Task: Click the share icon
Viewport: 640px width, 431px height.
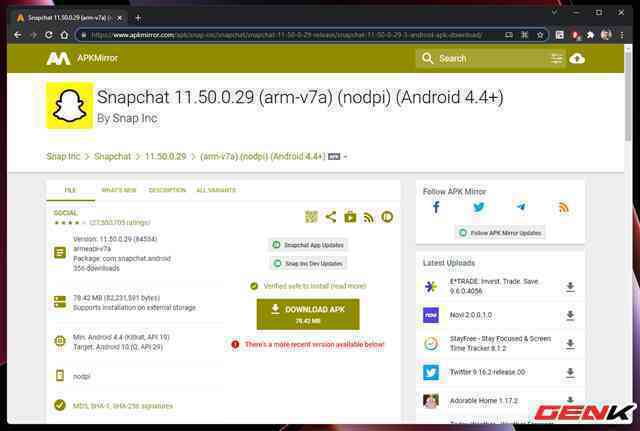Action: point(331,217)
